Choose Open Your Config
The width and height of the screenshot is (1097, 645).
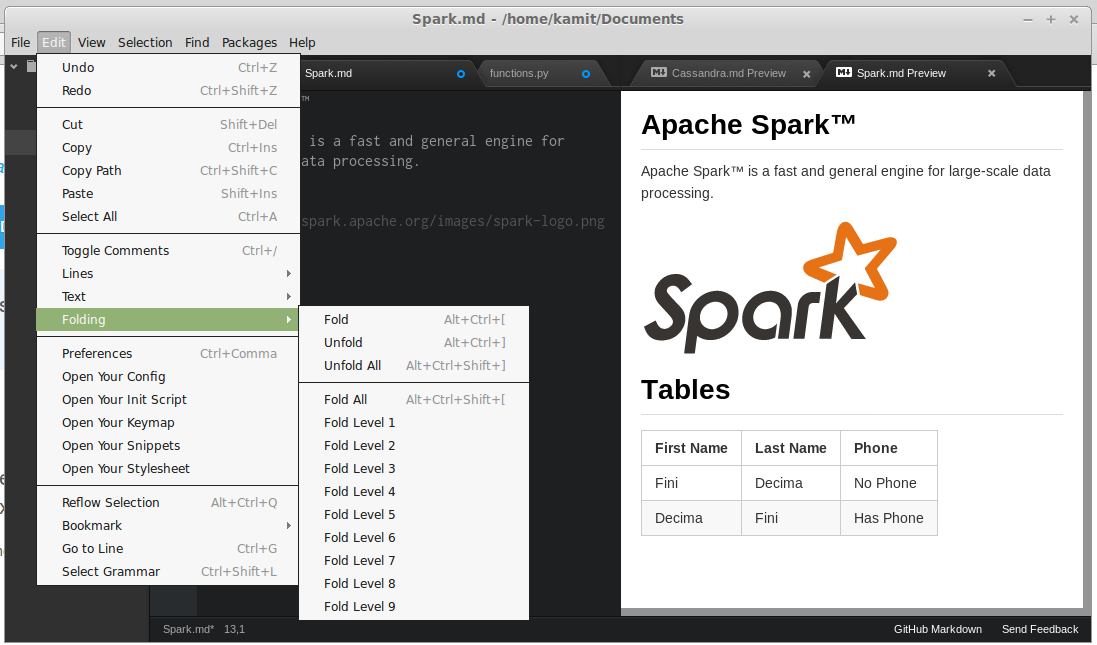point(168,377)
